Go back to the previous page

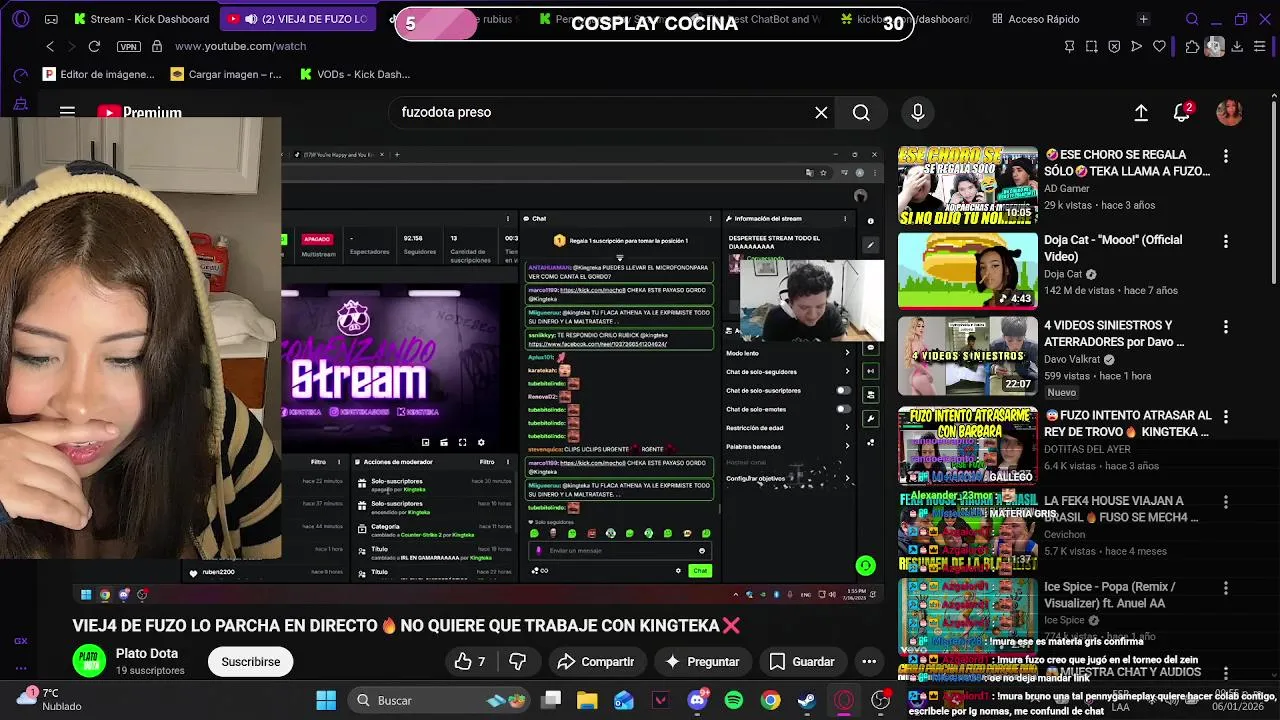(50, 46)
